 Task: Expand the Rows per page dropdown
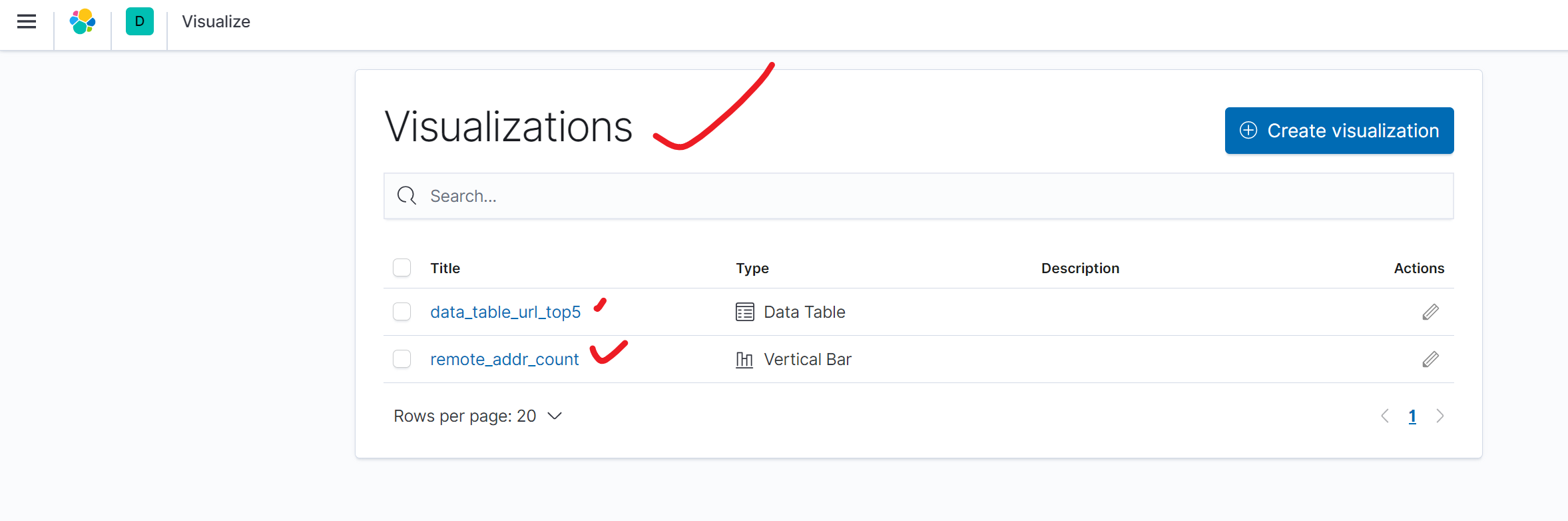click(x=478, y=416)
